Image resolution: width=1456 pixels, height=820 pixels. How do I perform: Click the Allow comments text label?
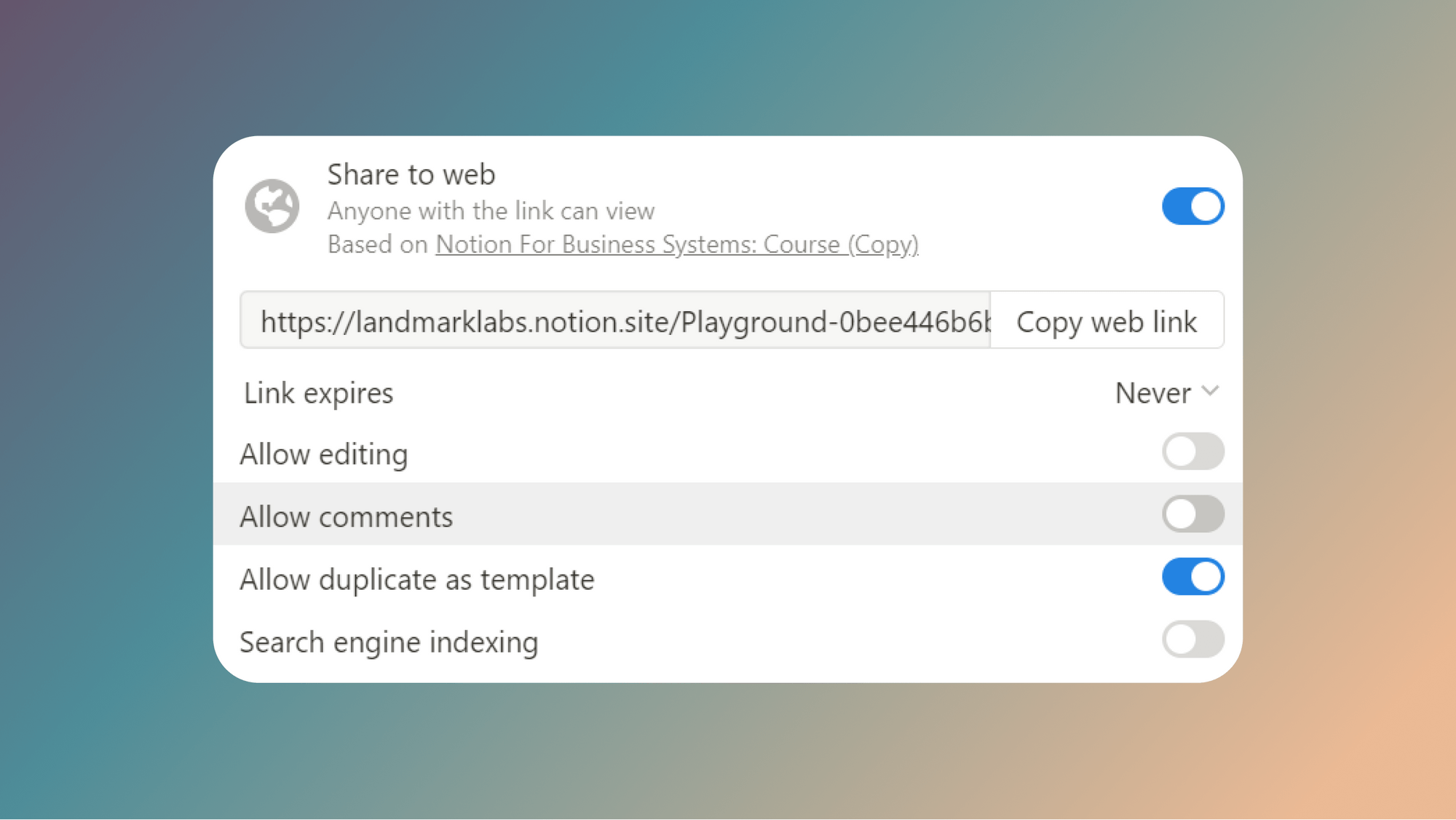(x=347, y=516)
